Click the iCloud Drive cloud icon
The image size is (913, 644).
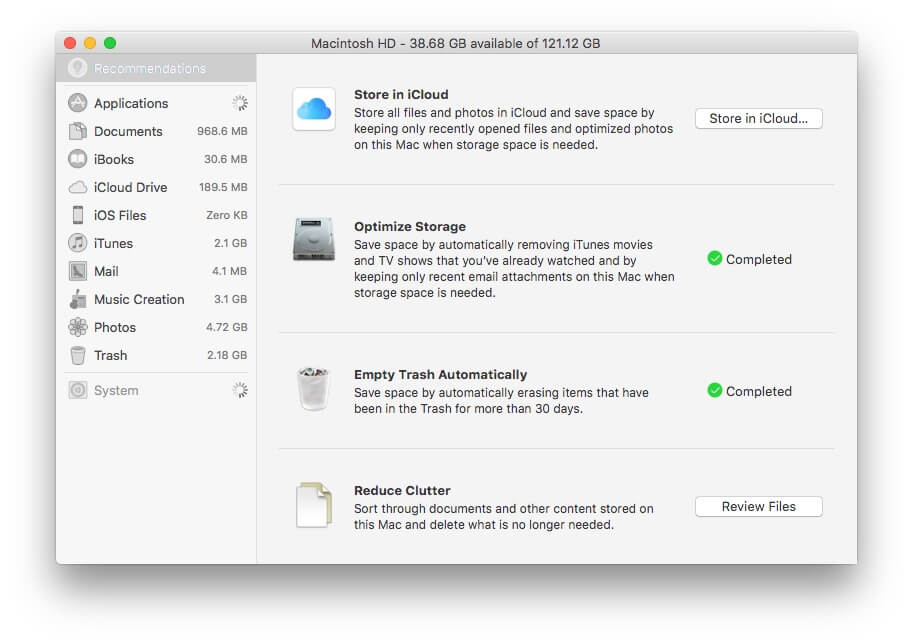click(77, 187)
